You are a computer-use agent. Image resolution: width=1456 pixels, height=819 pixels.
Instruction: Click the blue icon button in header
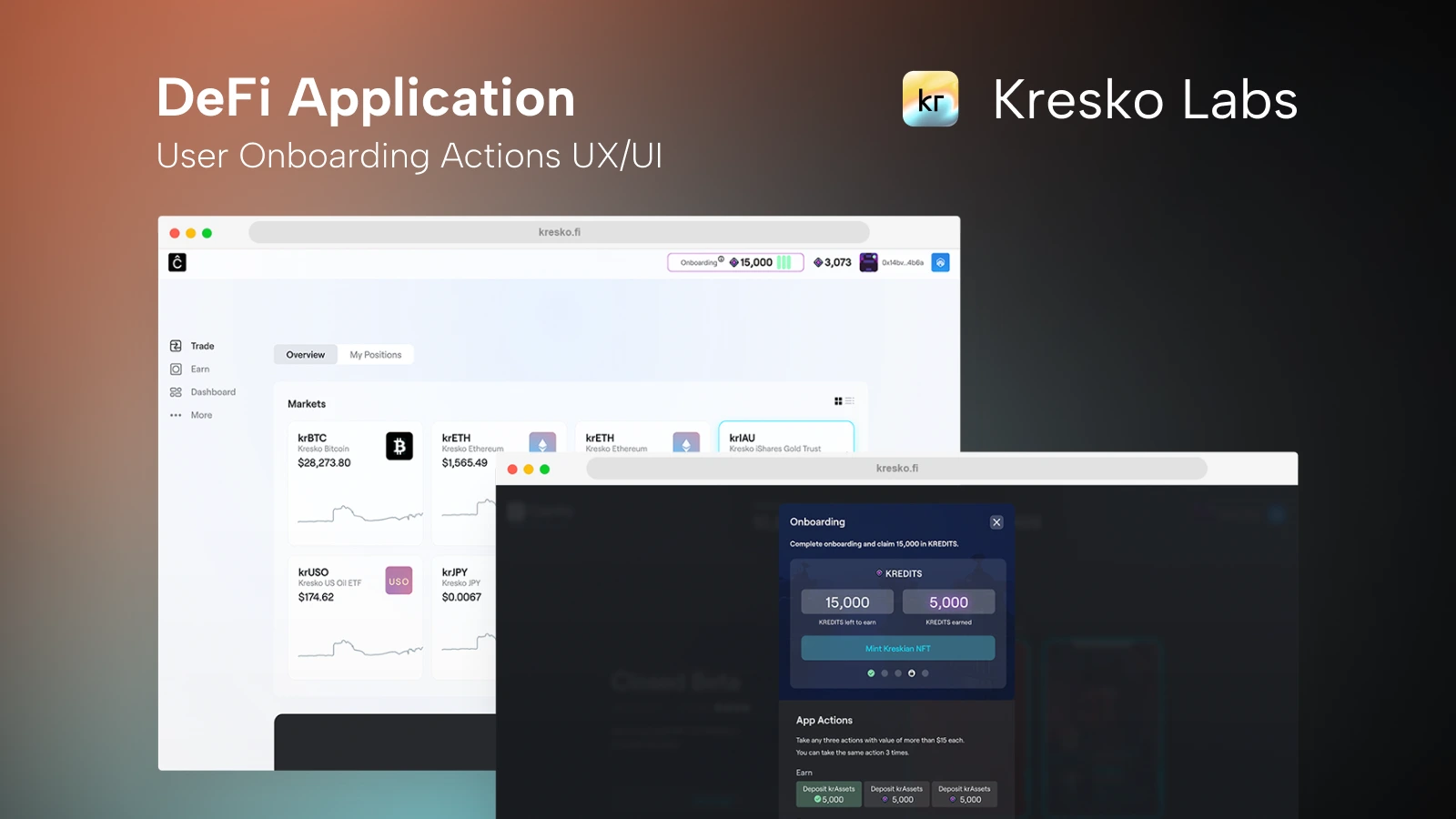click(x=941, y=262)
